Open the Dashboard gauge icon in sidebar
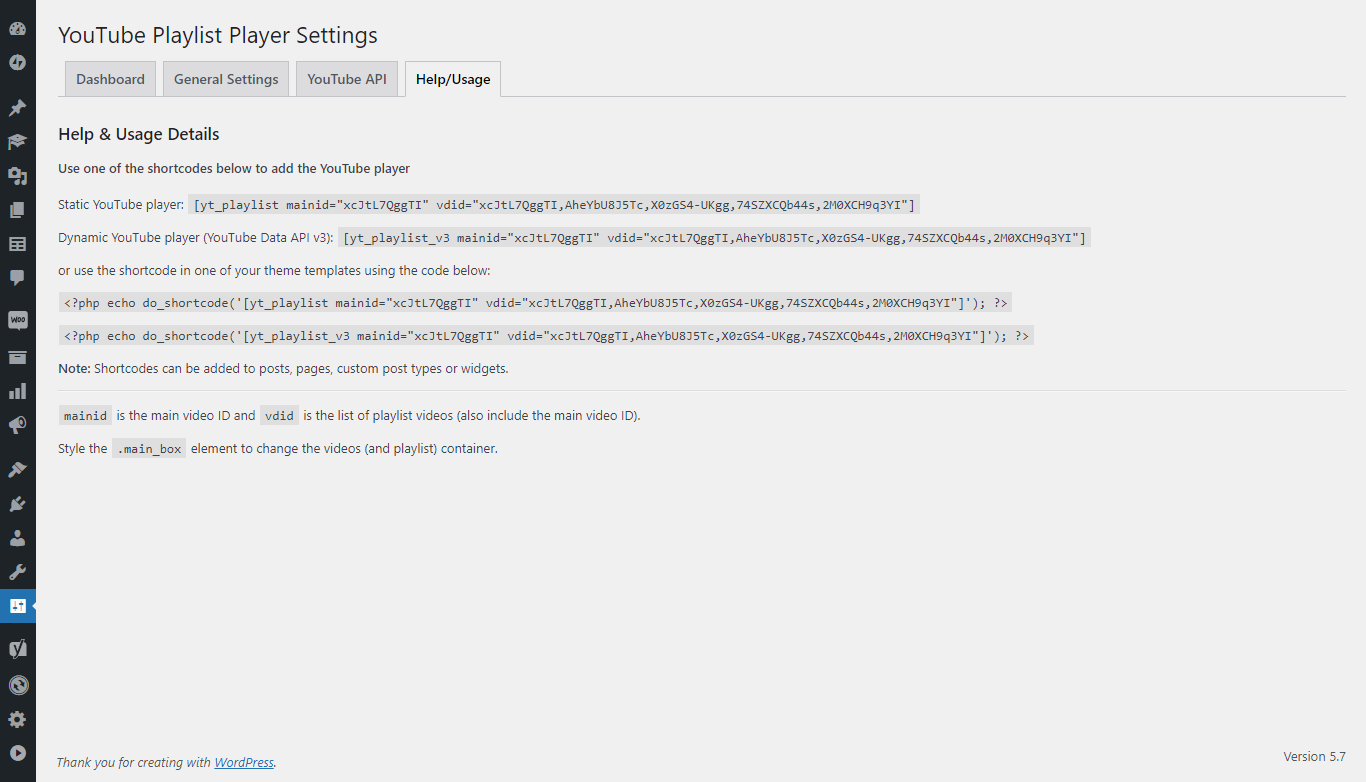Screen dimensions: 1366x782 click(x=18, y=29)
